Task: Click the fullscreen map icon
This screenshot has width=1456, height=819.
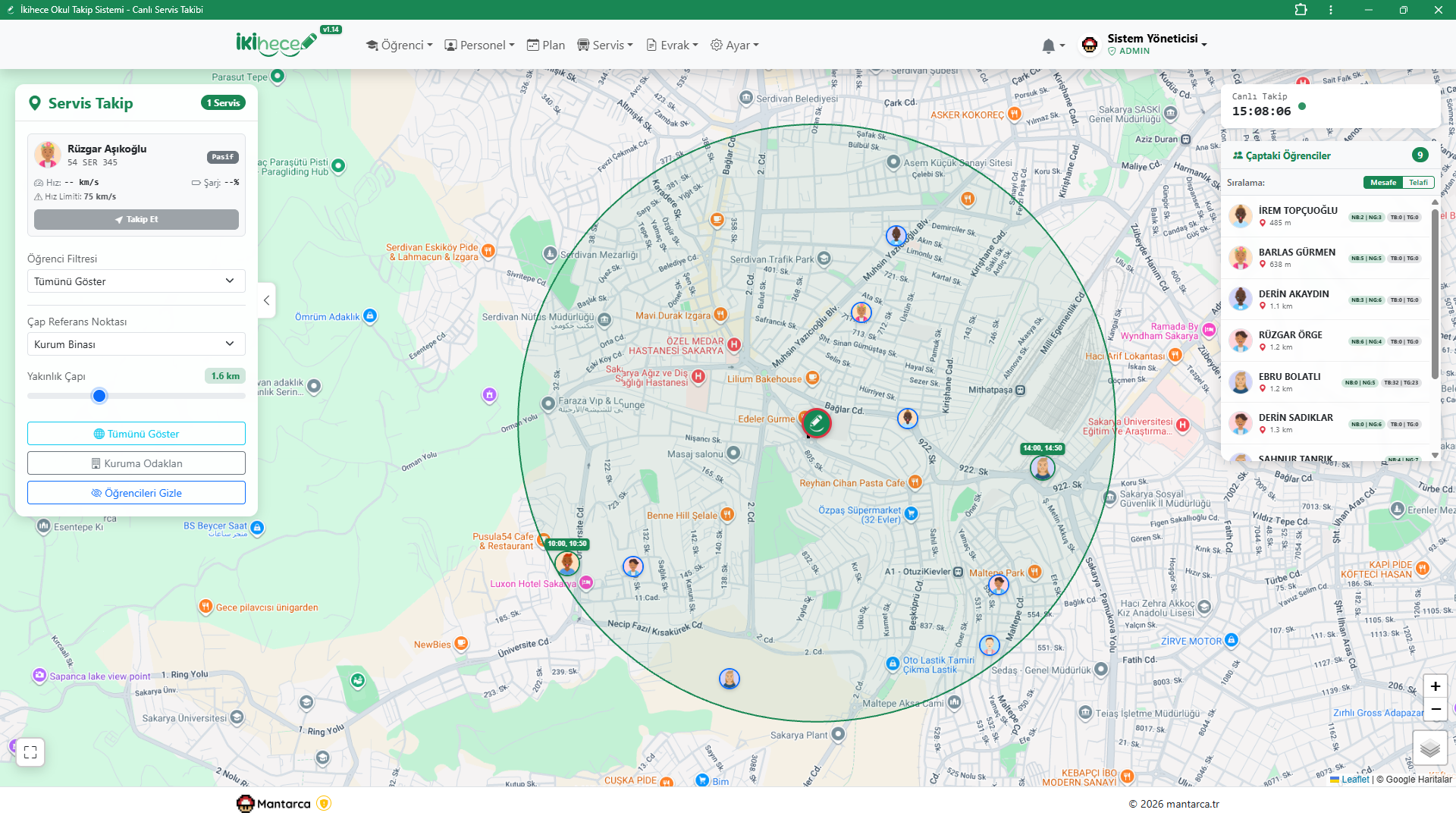Action: pyautogui.click(x=30, y=752)
